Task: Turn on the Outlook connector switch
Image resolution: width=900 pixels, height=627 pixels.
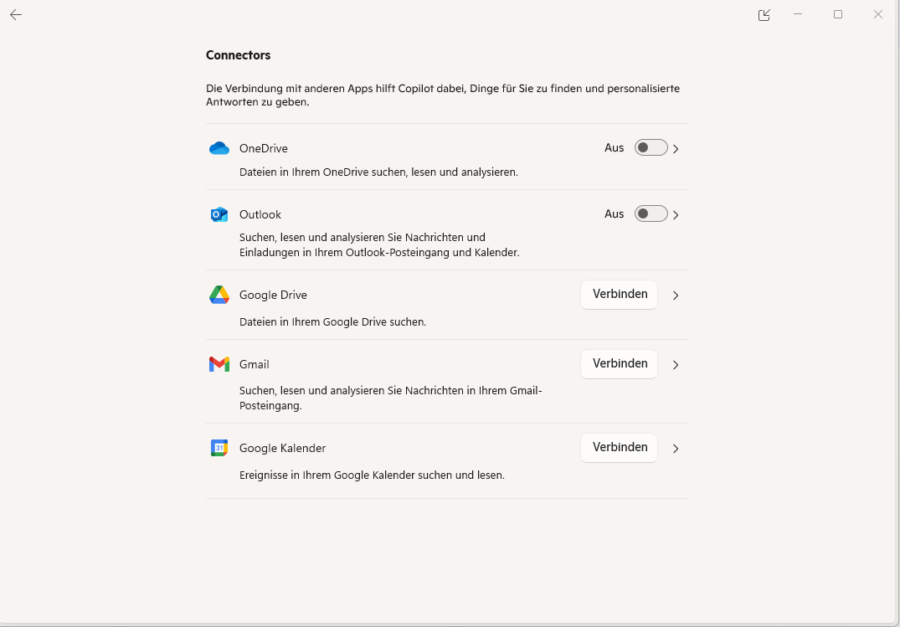Action: point(651,214)
